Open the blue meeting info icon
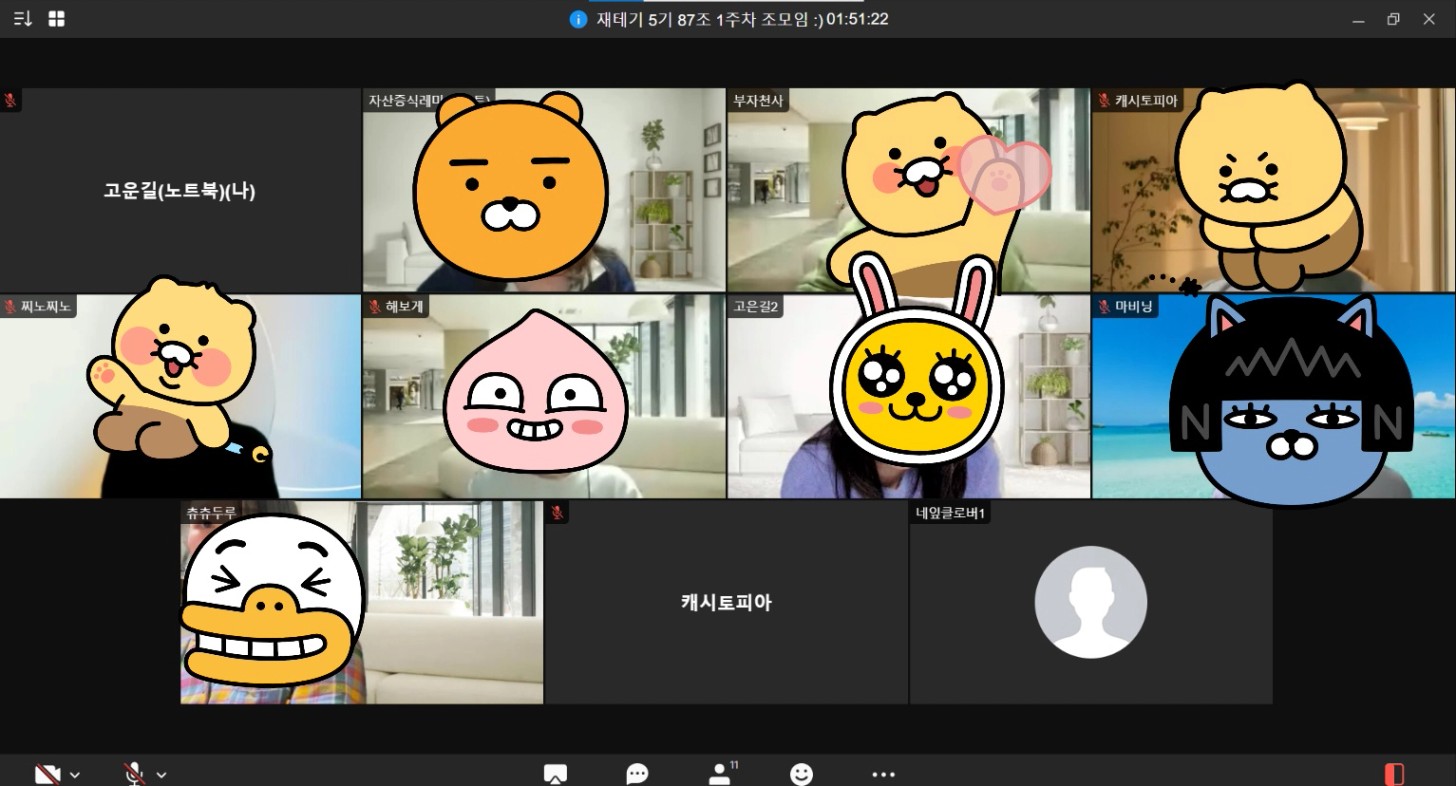The image size is (1456, 786). 578,19
